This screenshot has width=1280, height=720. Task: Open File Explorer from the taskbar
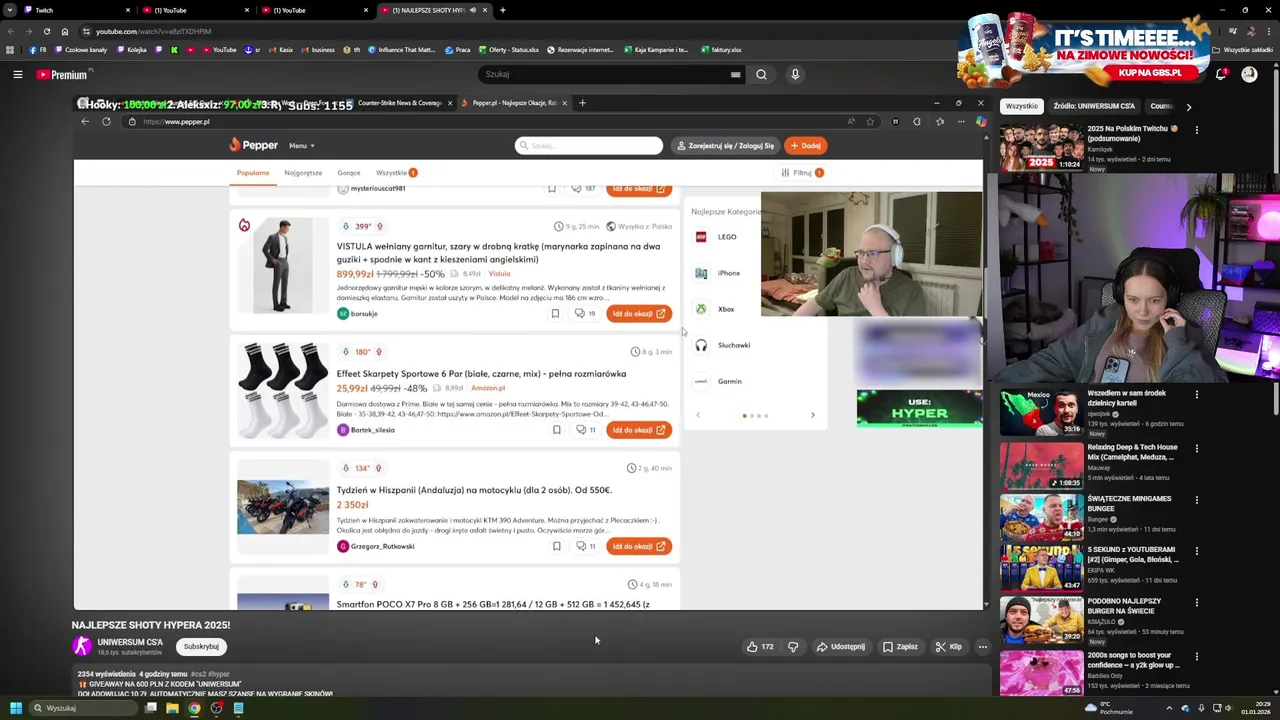coord(172,708)
